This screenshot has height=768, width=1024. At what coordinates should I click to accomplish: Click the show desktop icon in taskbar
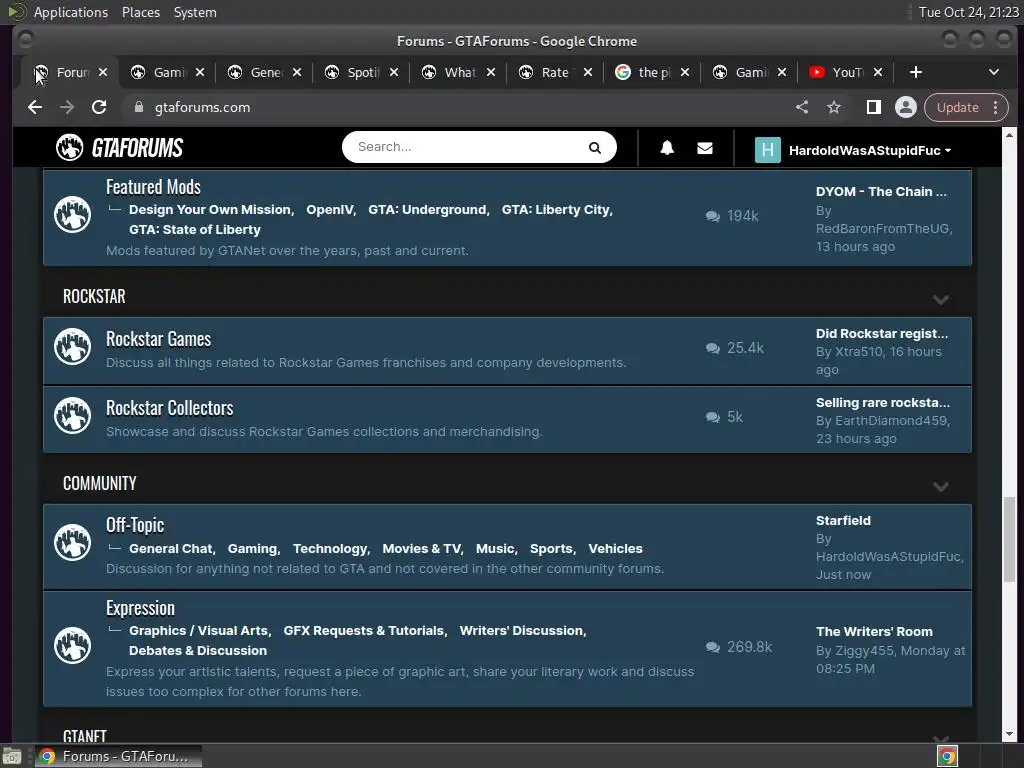click(12, 756)
